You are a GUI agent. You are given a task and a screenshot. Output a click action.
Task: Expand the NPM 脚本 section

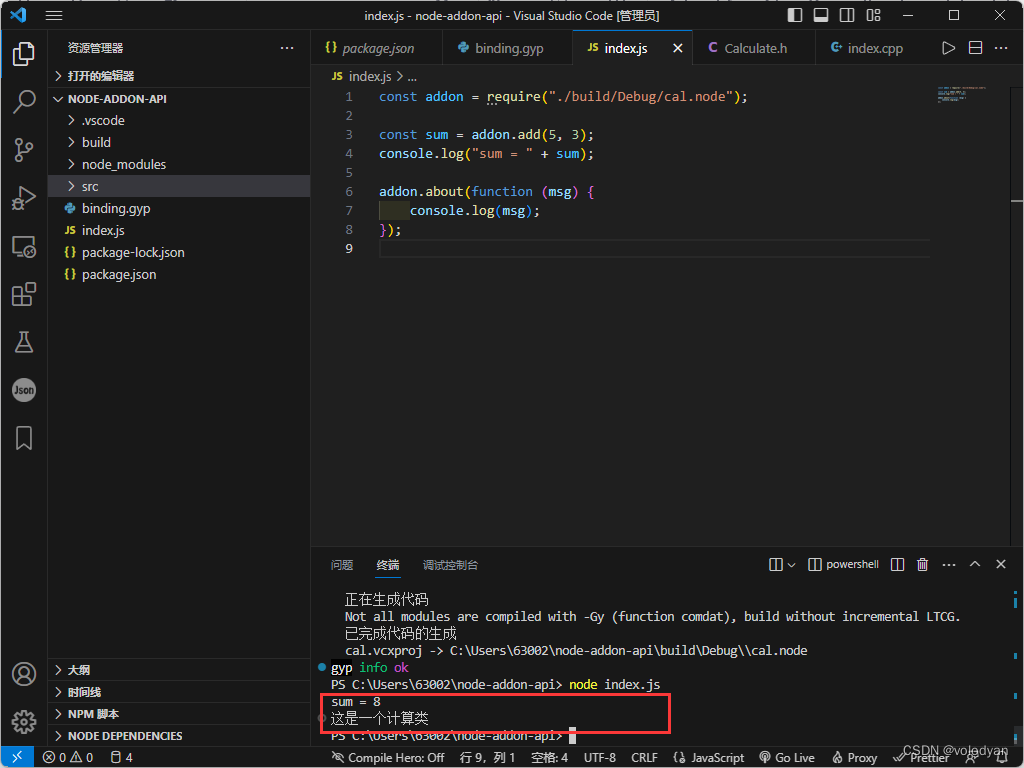pyautogui.click(x=179, y=714)
